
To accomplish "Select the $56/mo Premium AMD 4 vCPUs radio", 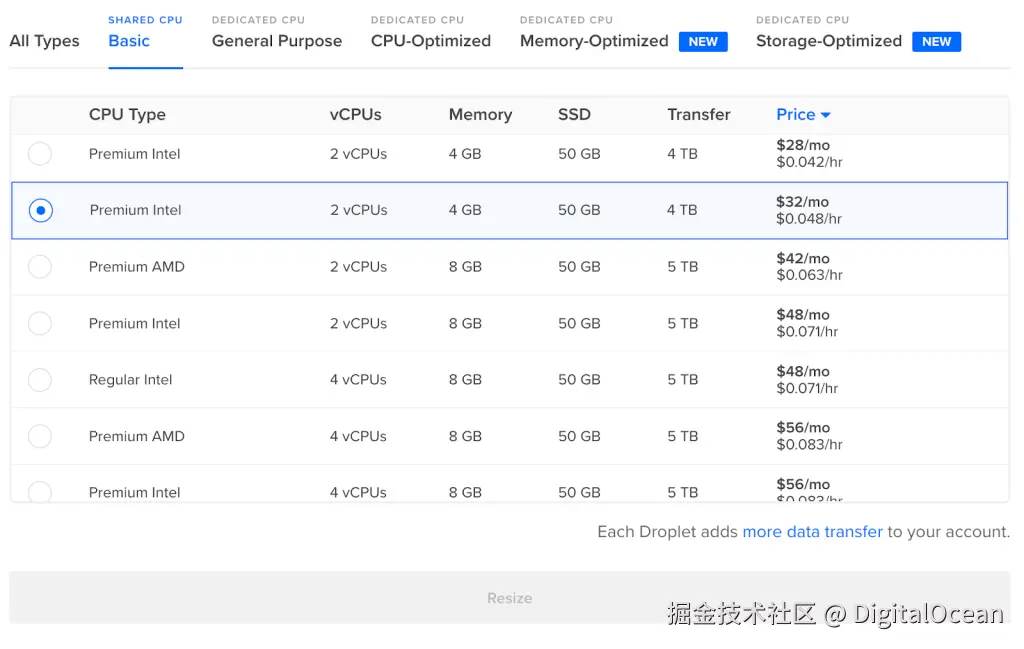I will pyautogui.click(x=39, y=436).
